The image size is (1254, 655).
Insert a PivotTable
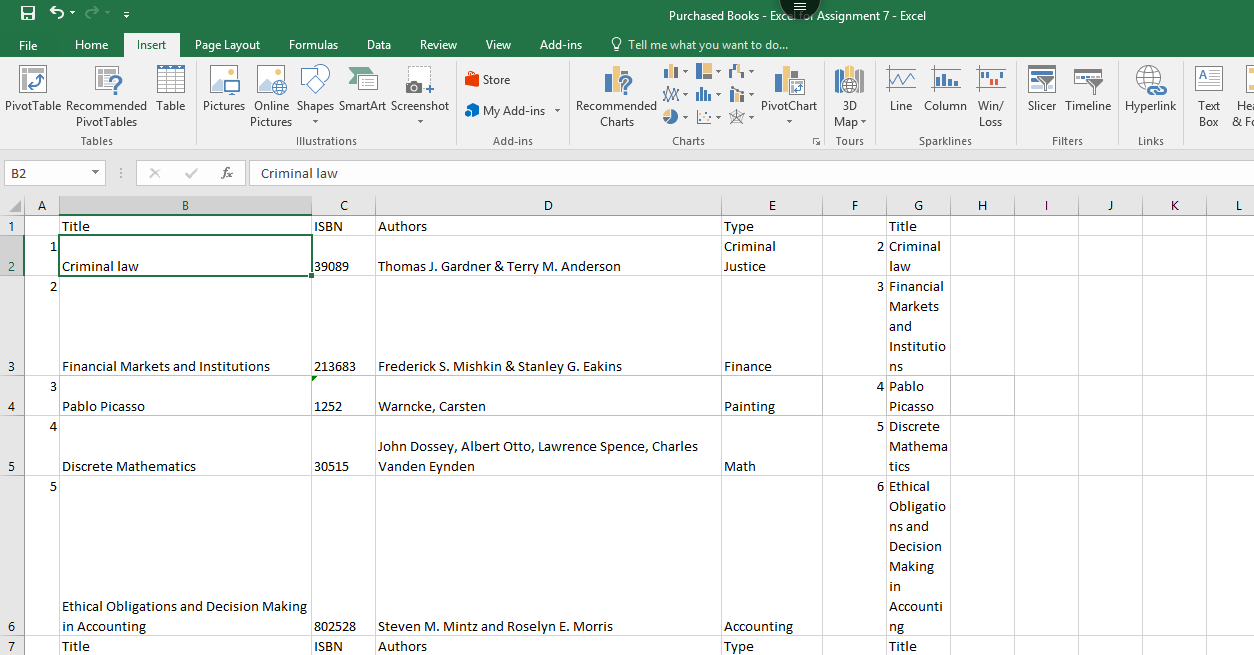point(31,95)
